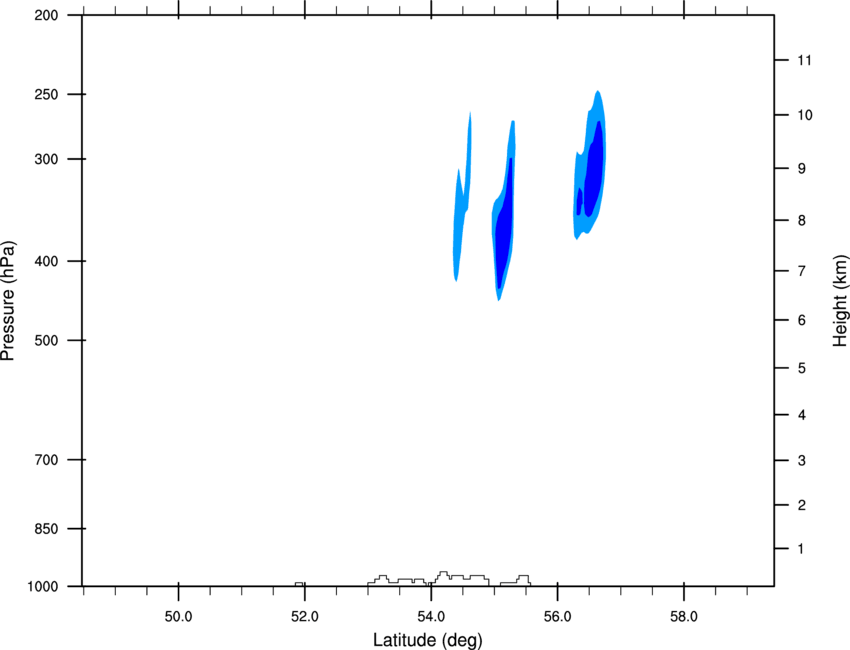This screenshot has height=650, width=850.
Task: Click the Height (km) axis title
Action: (840, 301)
